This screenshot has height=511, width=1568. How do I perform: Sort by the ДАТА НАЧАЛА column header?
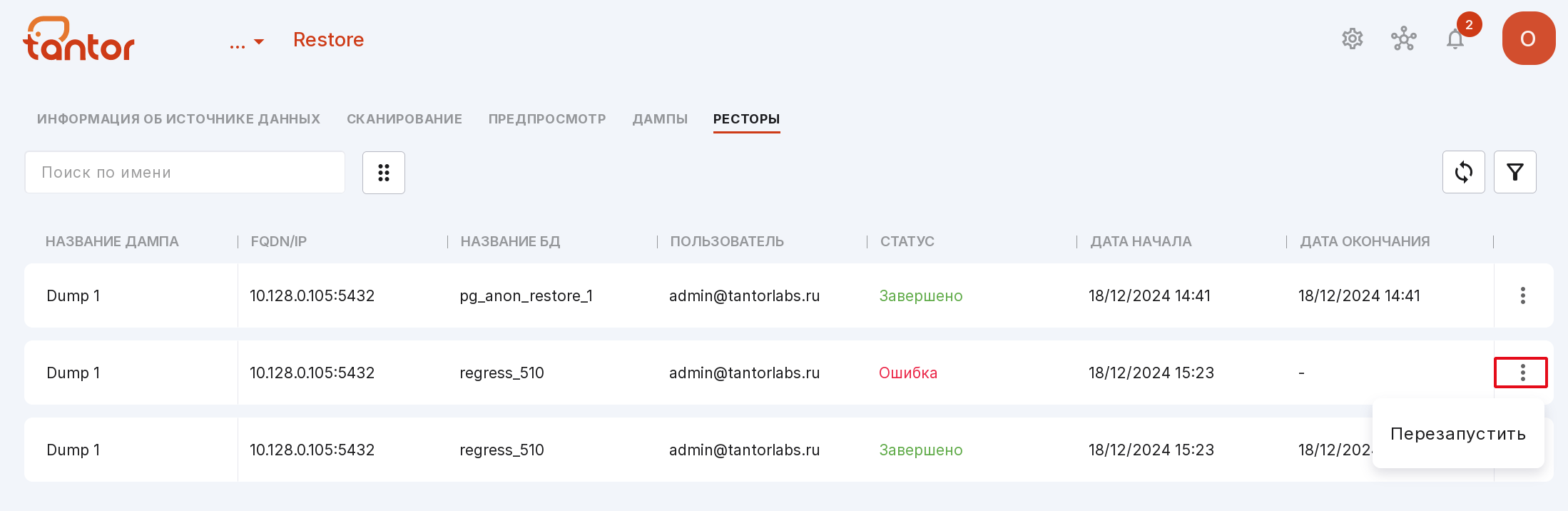(x=1141, y=242)
